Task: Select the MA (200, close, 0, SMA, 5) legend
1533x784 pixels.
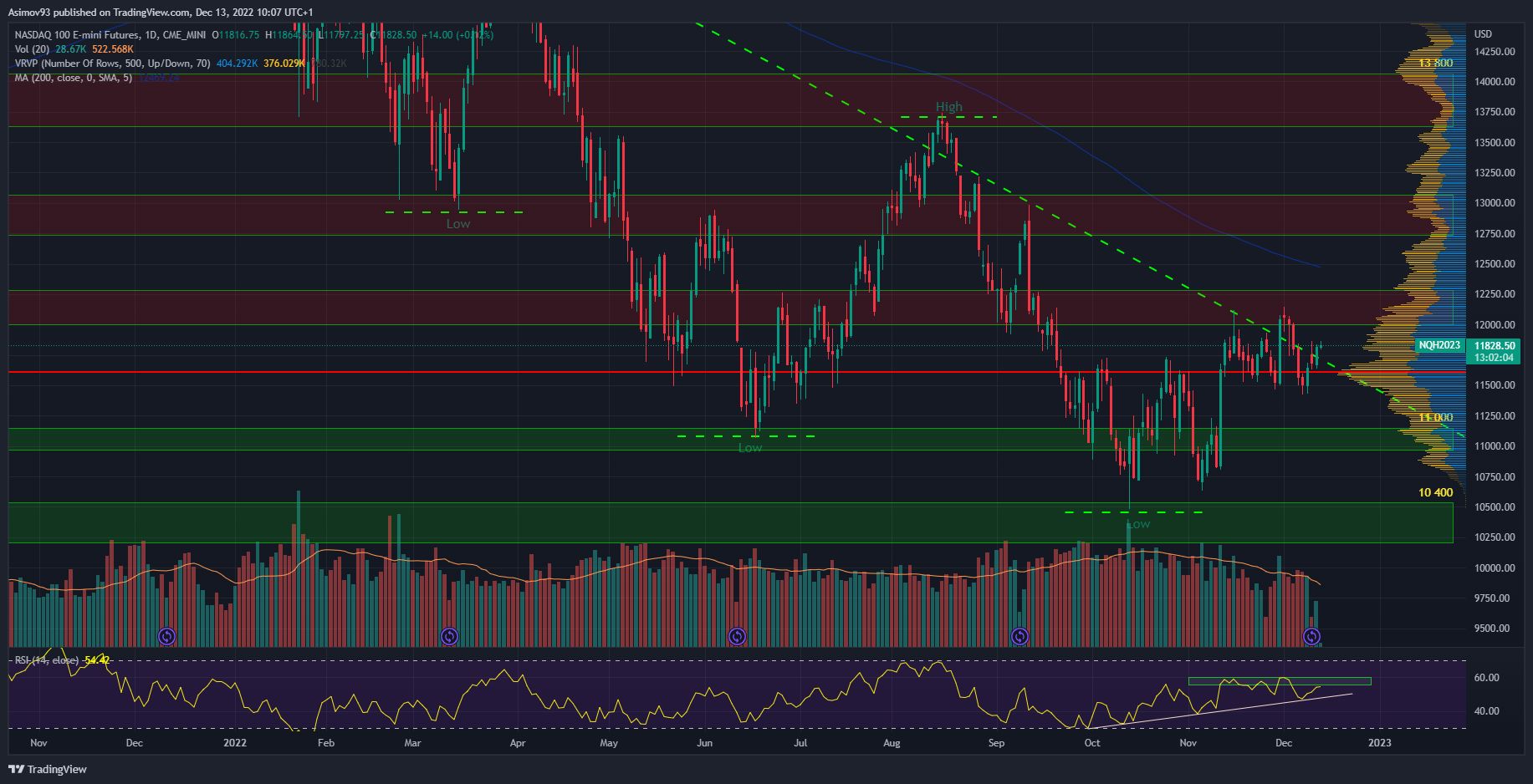Action: [x=74, y=78]
